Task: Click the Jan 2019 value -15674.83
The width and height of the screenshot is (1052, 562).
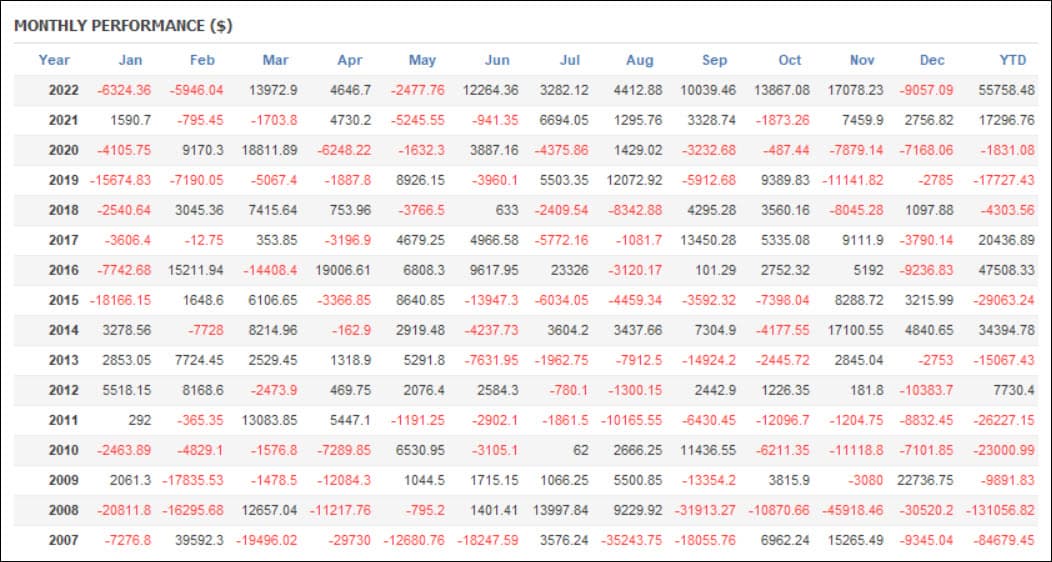Action: 119,180
